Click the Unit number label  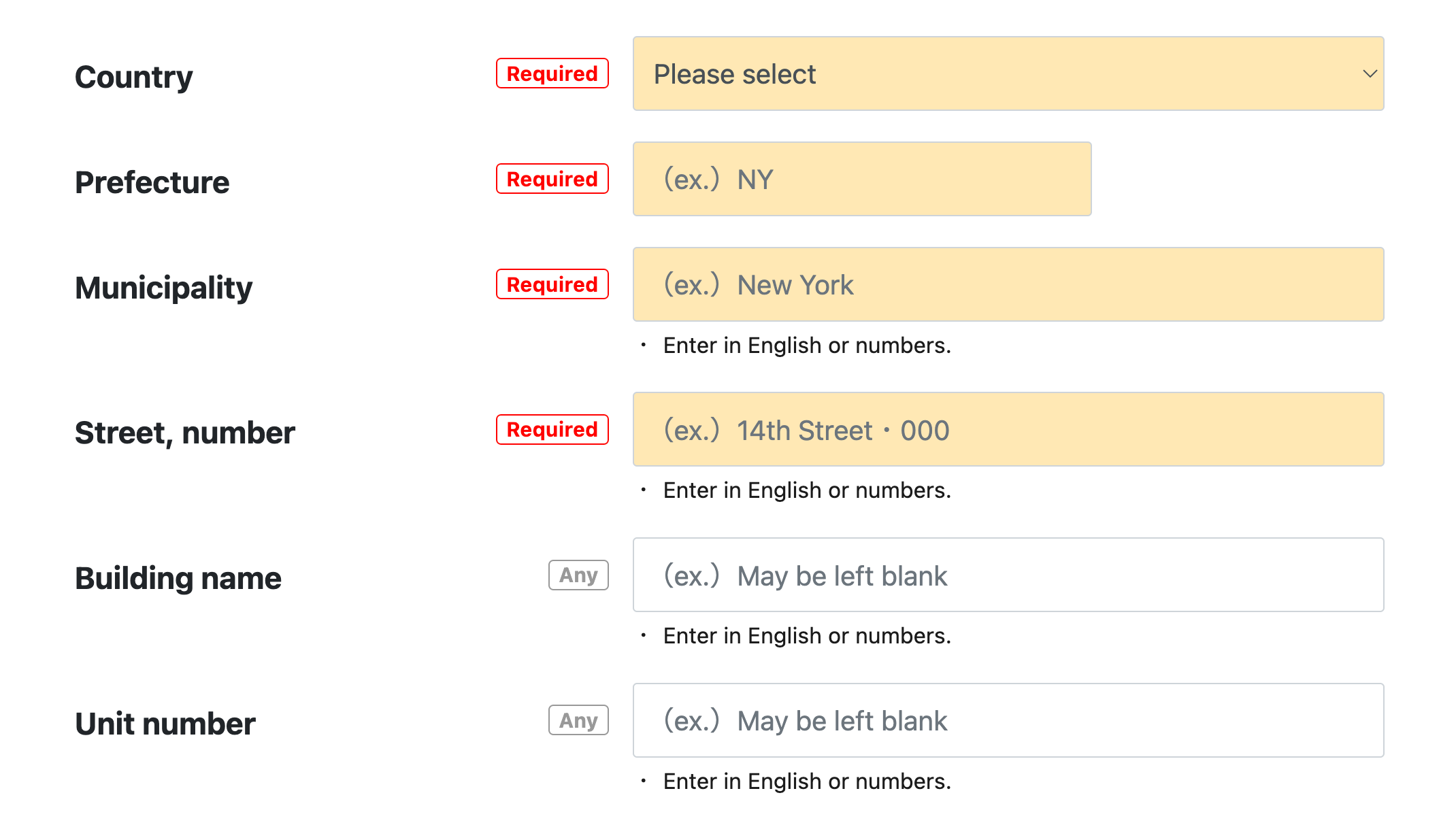point(165,724)
